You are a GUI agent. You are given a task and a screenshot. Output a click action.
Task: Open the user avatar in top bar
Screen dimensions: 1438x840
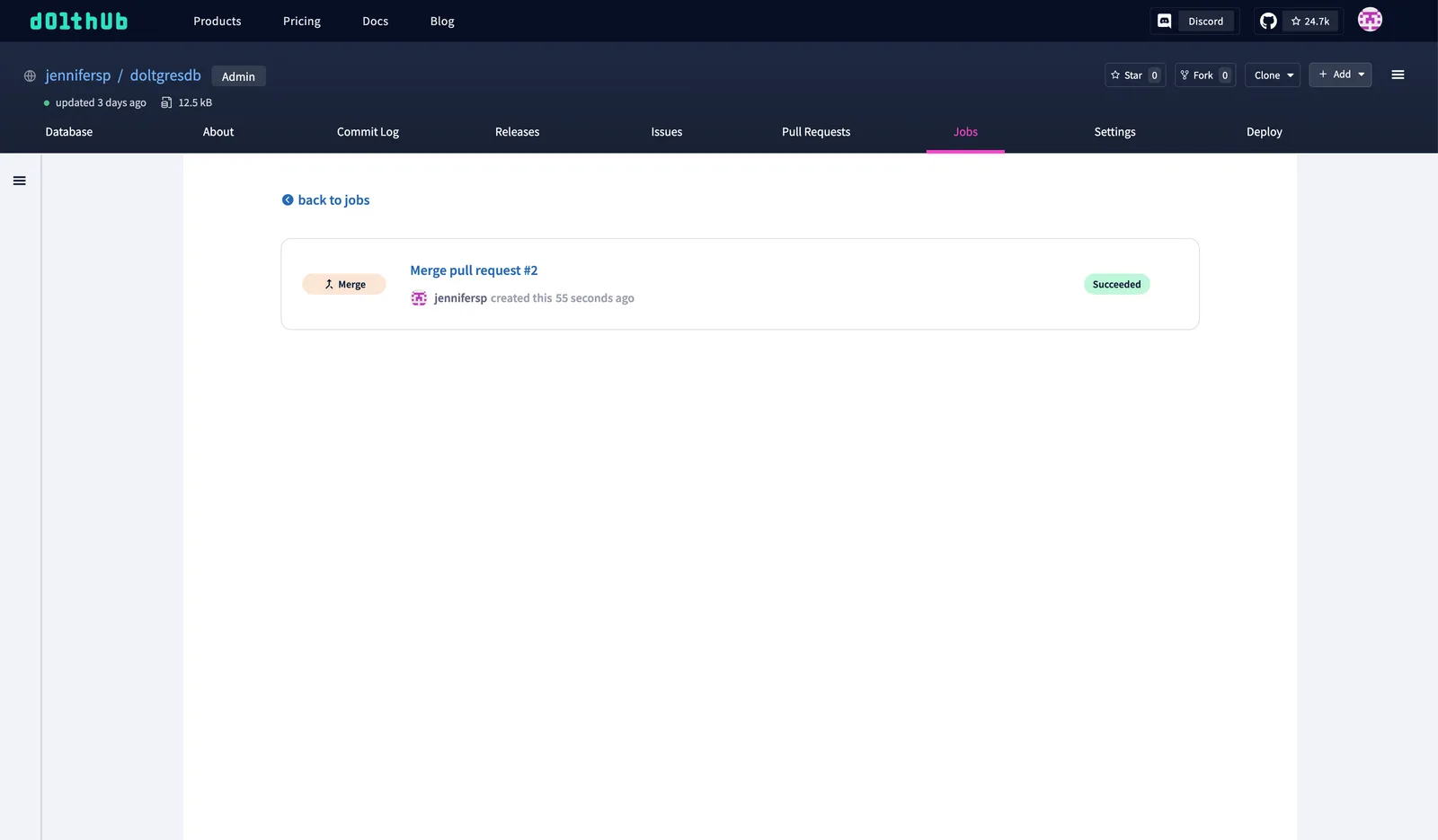pyautogui.click(x=1370, y=20)
